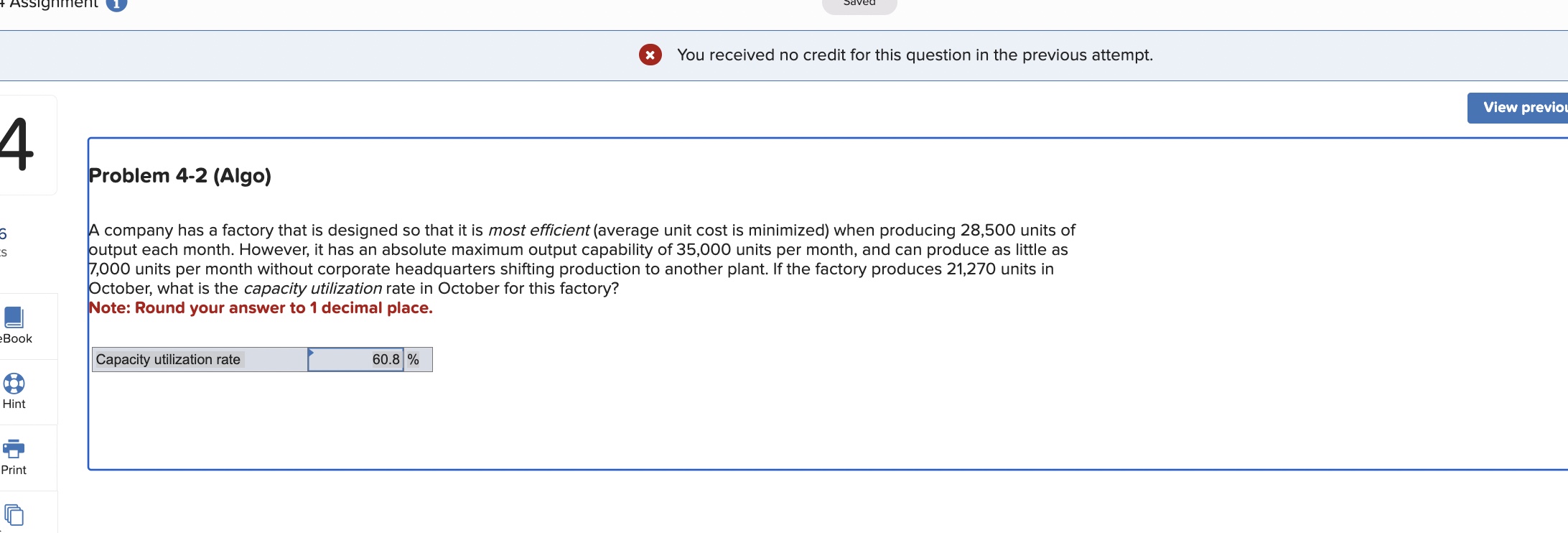1568x533 pixels.
Task: Select the question number 4 heading
Action: point(19,144)
